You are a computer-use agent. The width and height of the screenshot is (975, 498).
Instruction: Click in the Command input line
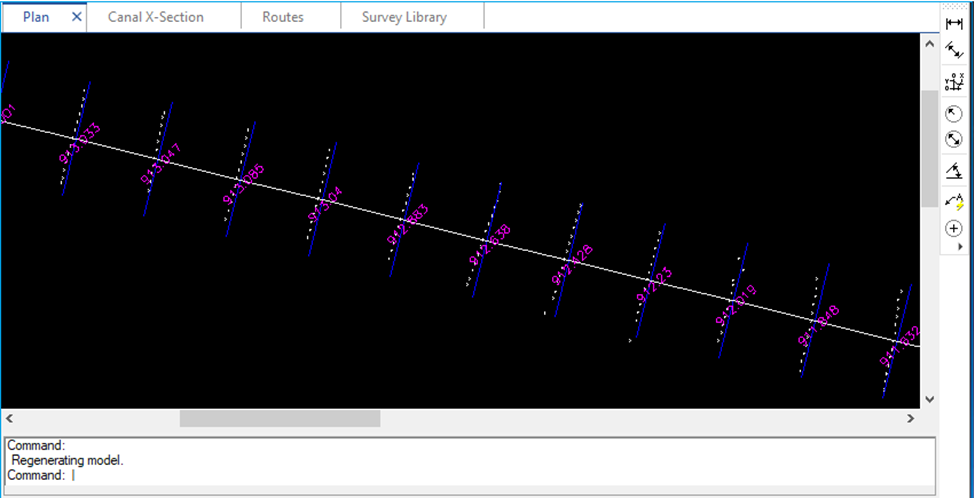coord(400,475)
